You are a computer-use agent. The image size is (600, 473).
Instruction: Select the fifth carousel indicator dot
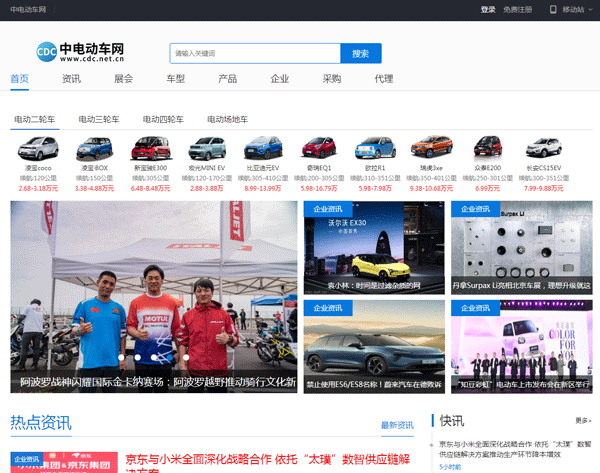click(x=186, y=357)
